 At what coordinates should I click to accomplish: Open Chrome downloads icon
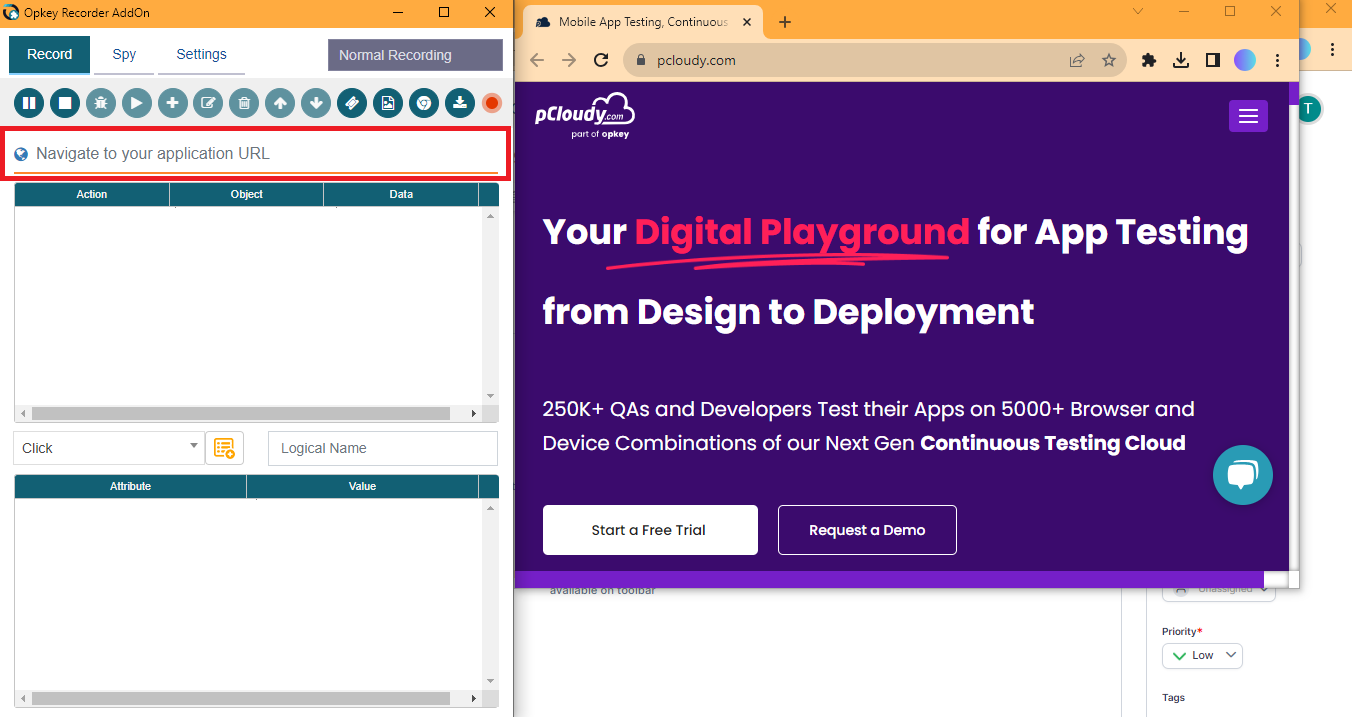1181,60
